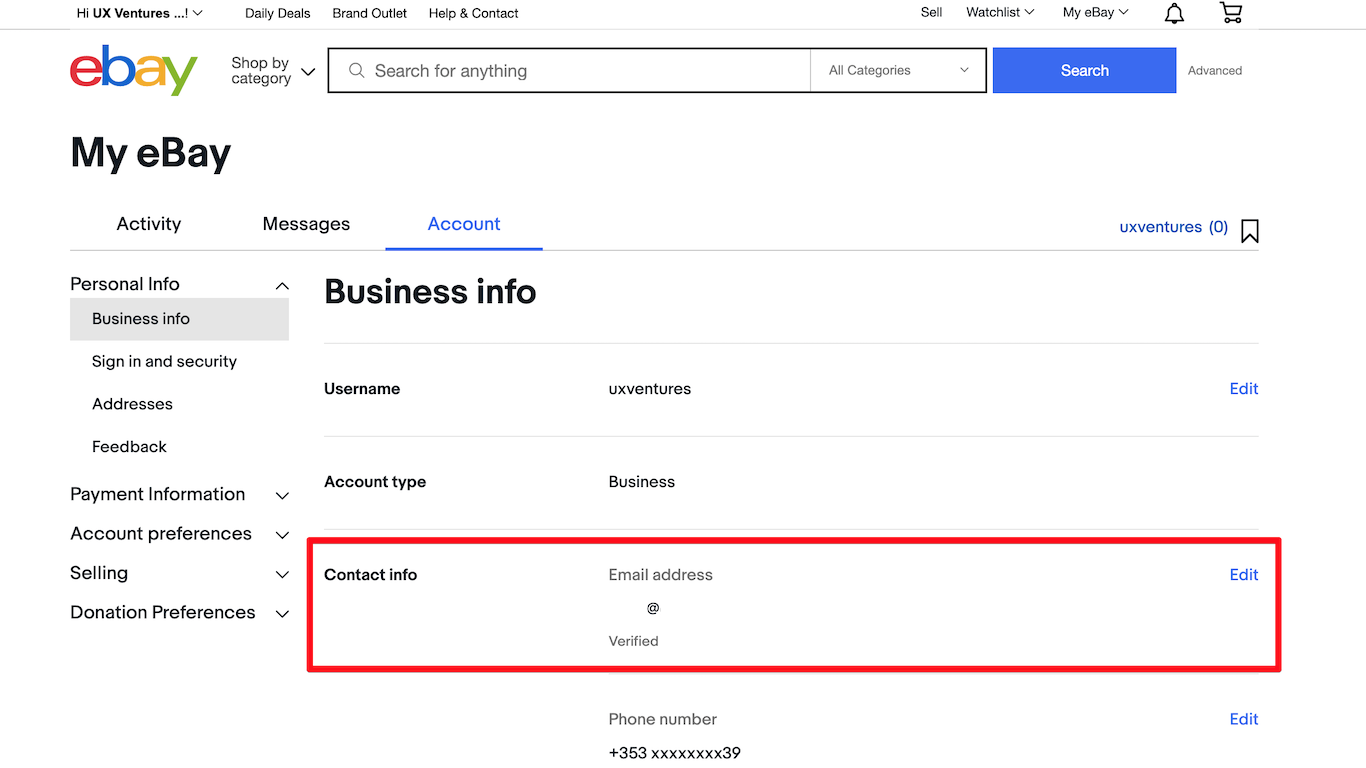
Task: Open Sign in and security
Action: (164, 362)
